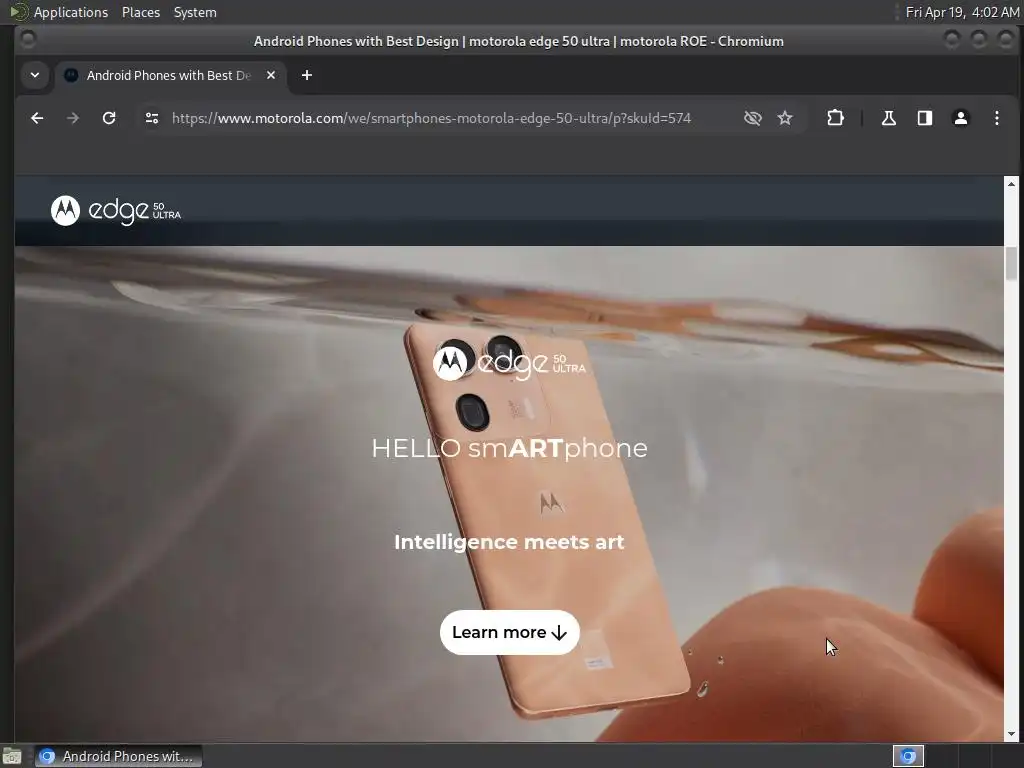1024x768 pixels.
Task: Open a new tab
Action: pyautogui.click(x=307, y=75)
